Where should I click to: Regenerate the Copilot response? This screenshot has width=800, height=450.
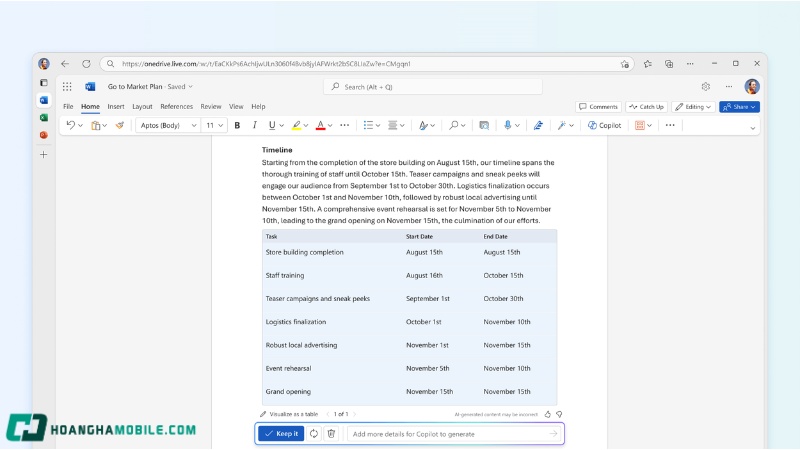tap(314, 434)
